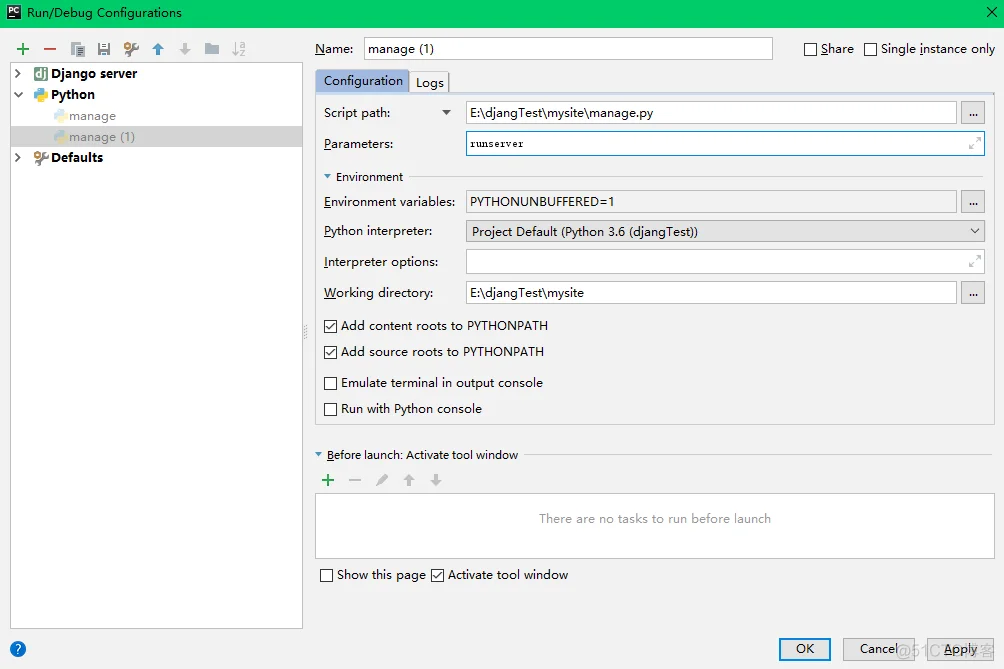Screen dimensions: 1004x669
Task: Enable the Share checkbox
Action: [810, 50]
